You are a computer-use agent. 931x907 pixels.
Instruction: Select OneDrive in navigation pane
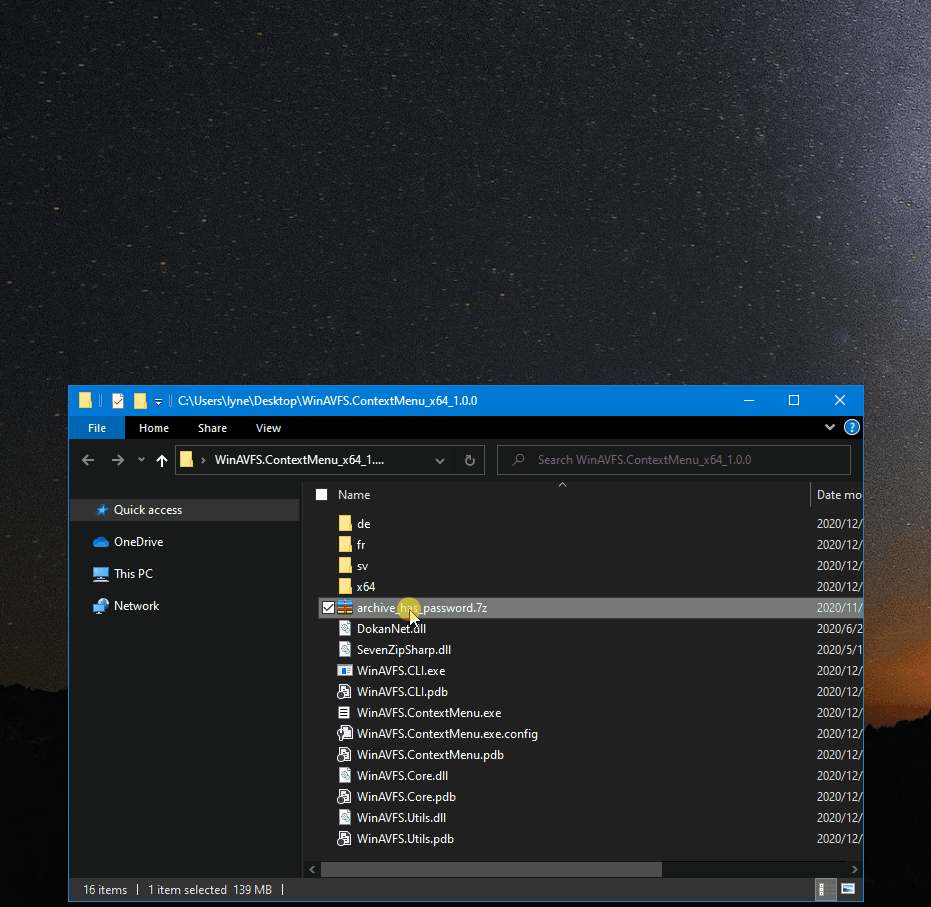pyautogui.click(x=138, y=542)
